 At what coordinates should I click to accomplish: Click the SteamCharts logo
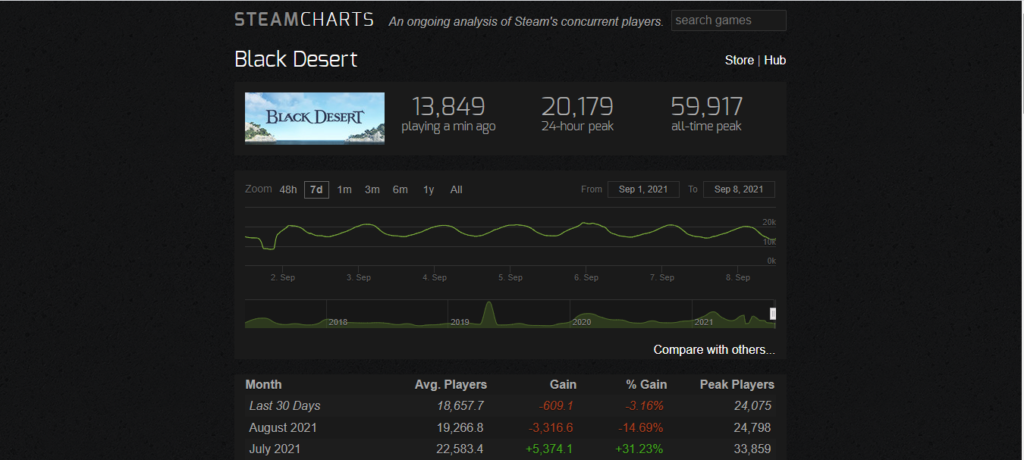click(304, 20)
